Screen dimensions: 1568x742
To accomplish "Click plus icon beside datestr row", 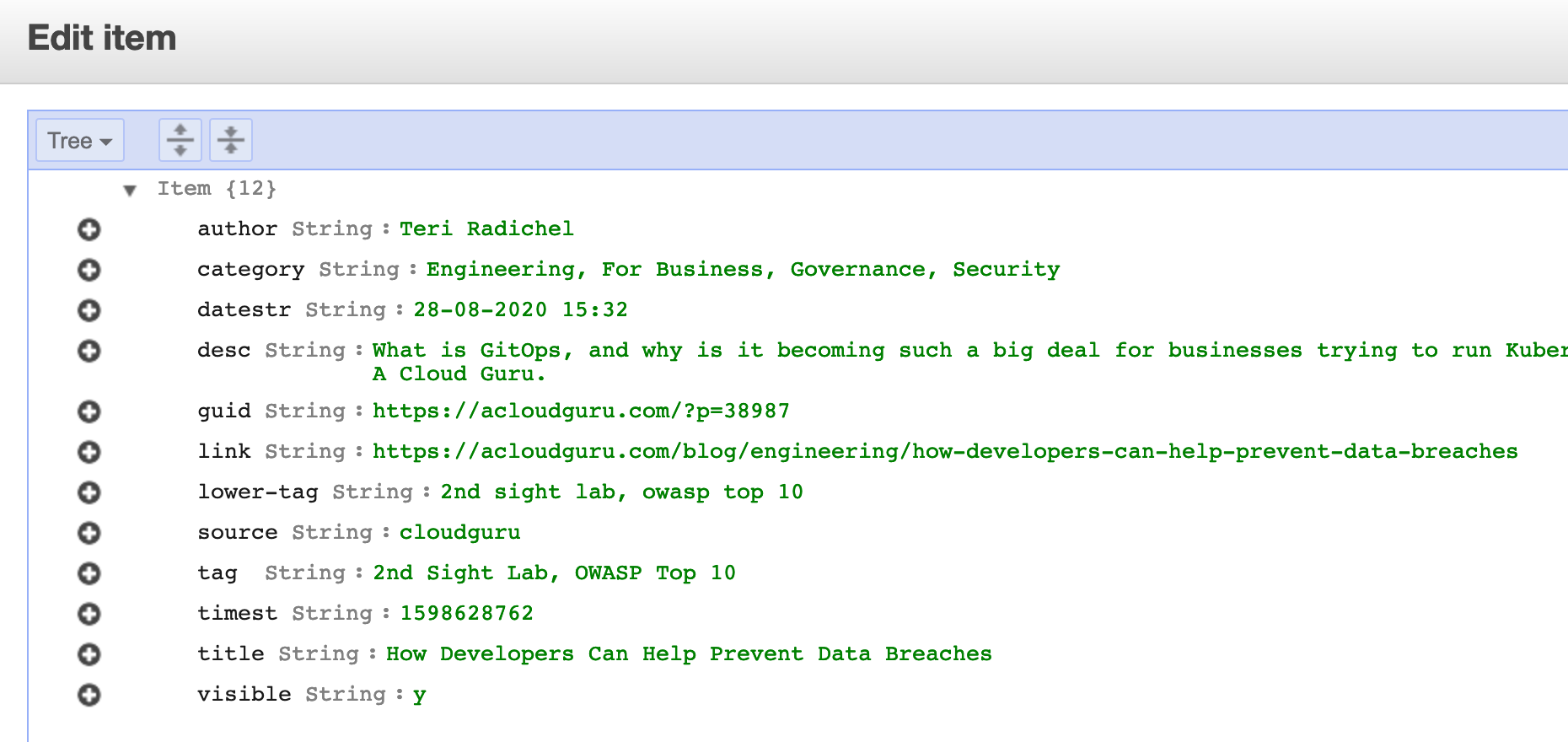I will click(89, 310).
